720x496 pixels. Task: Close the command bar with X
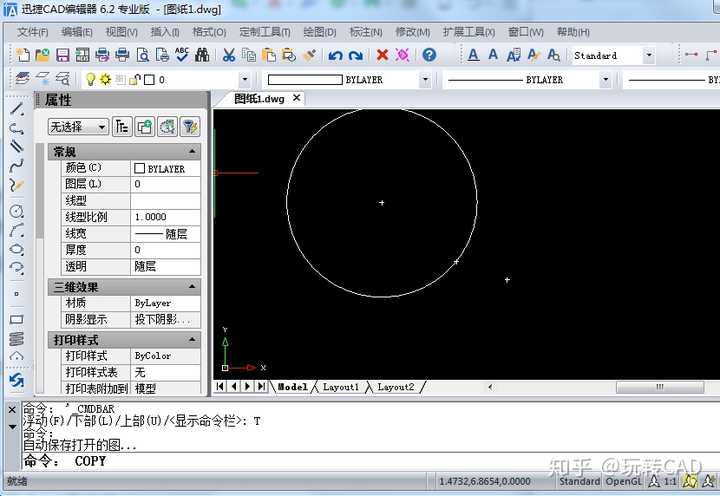coord(12,409)
